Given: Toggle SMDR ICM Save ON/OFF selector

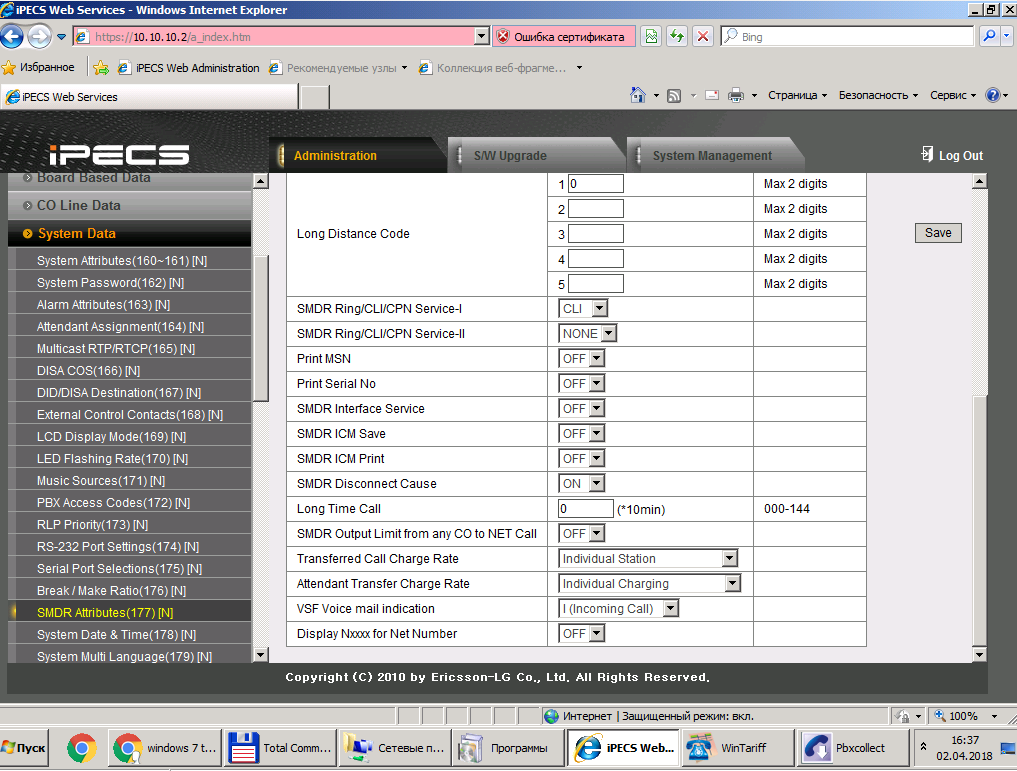Looking at the screenshot, I should (581, 434).
